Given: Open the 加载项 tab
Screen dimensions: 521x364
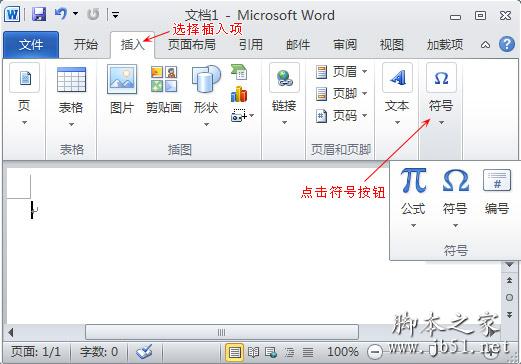Looking at the screenshot, I should (445, 44).
